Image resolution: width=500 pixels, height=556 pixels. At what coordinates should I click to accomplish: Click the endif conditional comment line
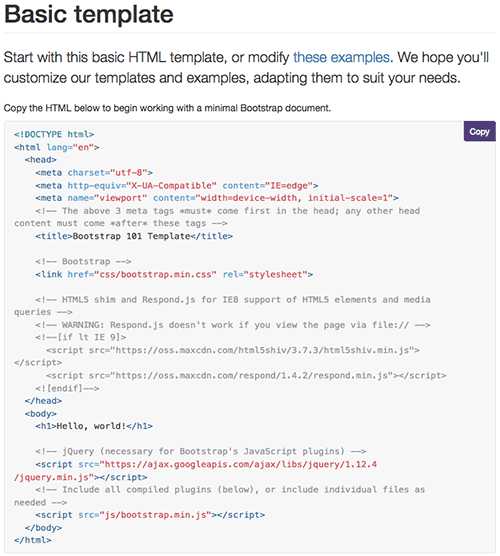(x=67, y=388)
